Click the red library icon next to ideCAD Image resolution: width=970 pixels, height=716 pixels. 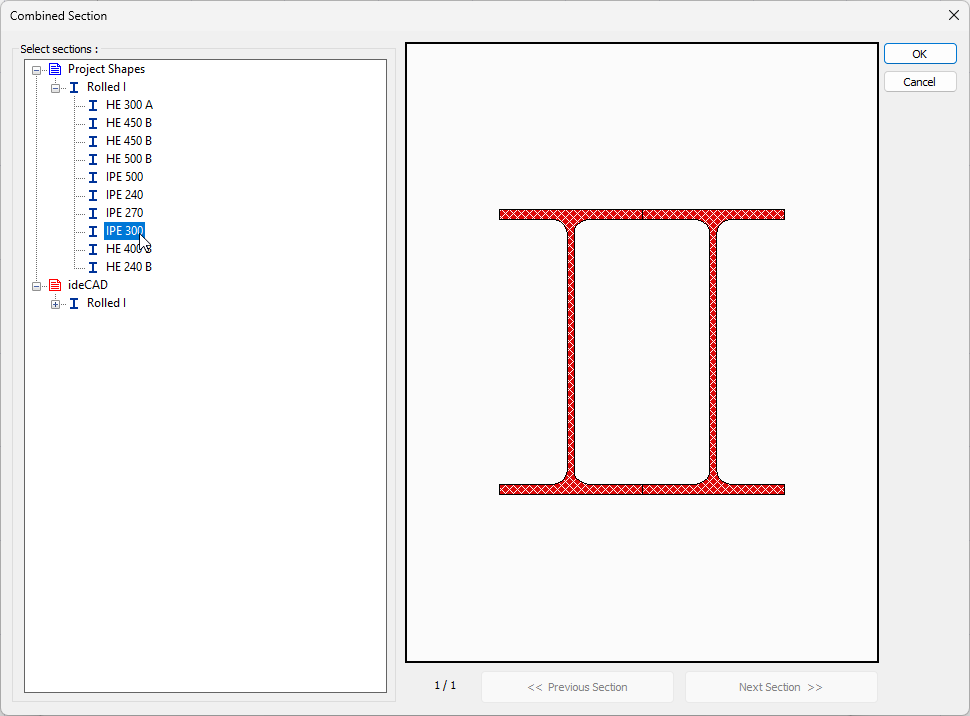[53, 285]
